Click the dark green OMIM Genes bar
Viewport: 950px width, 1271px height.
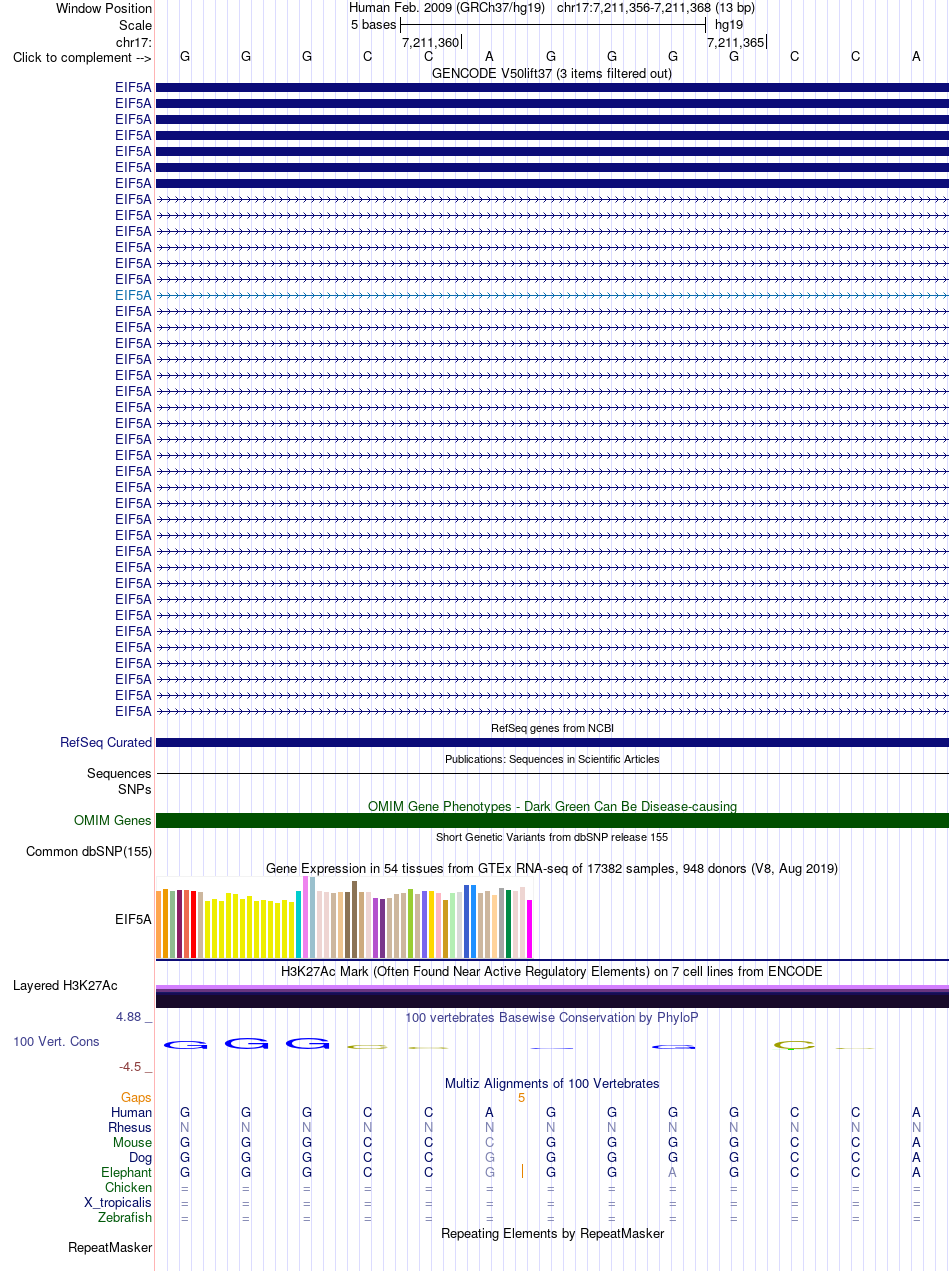[x=552, y=821]
